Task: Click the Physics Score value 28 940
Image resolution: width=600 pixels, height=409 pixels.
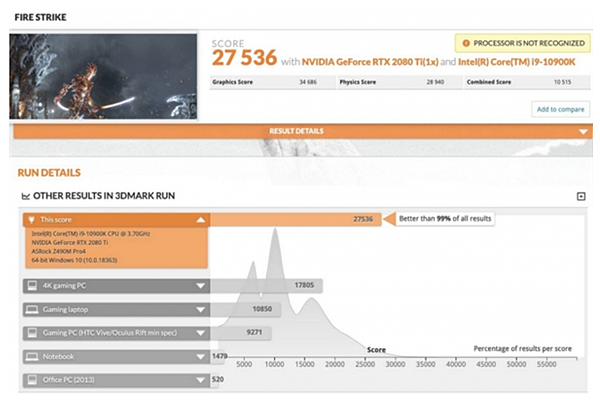Action: click(435, 82)
